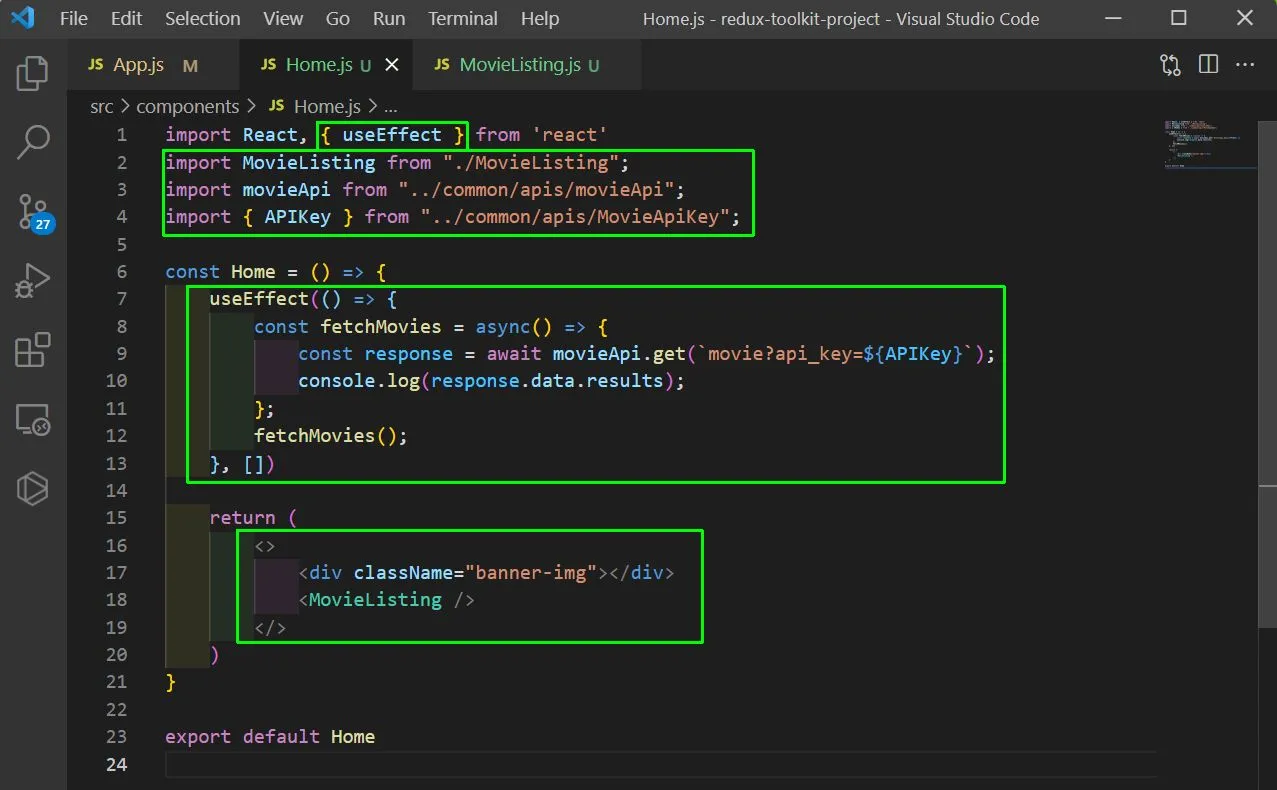Open the Run and Debug view

click(x=32, y=281)
